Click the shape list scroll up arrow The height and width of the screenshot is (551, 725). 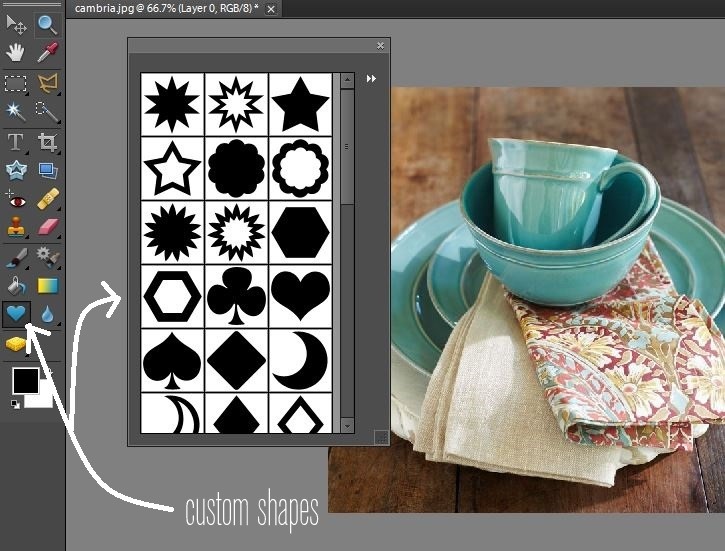click(347, 80)
